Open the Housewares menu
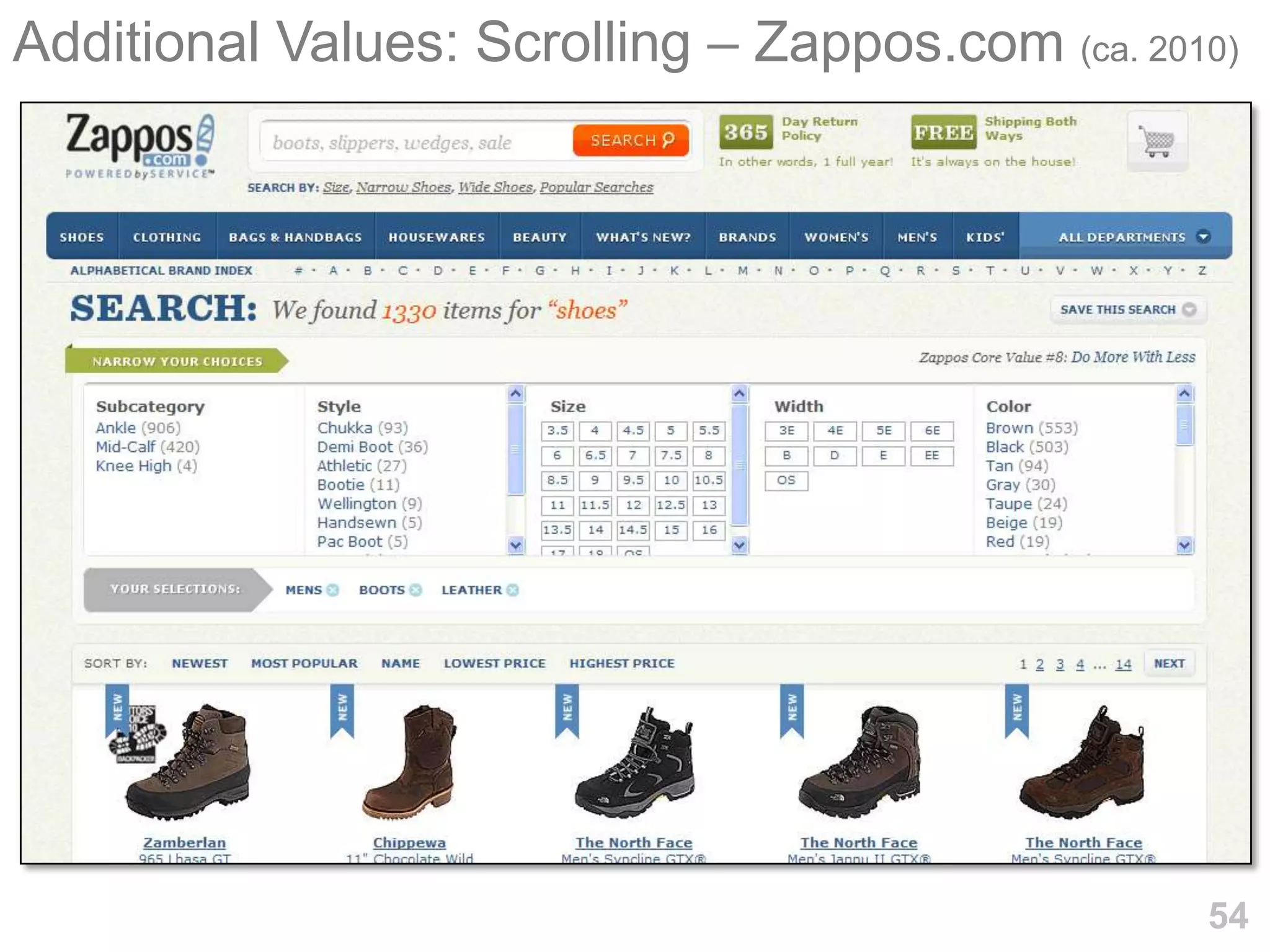This screenshot has height=952, width=1270. tap(437, 237)
